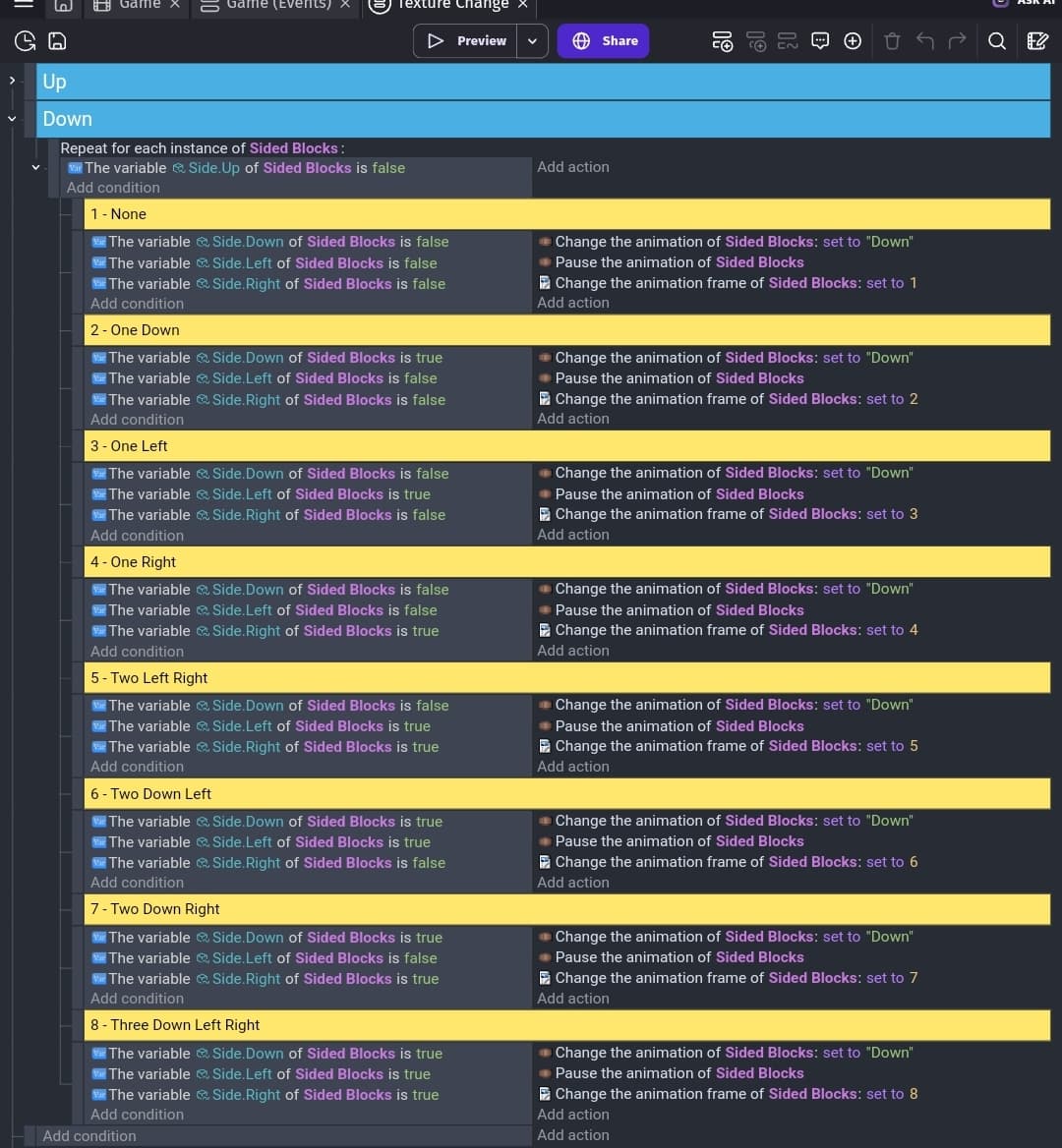Select the '7 - Two Down Right' comment bar
Viewport: 1062px width, 1148px height.
[566, 909]
